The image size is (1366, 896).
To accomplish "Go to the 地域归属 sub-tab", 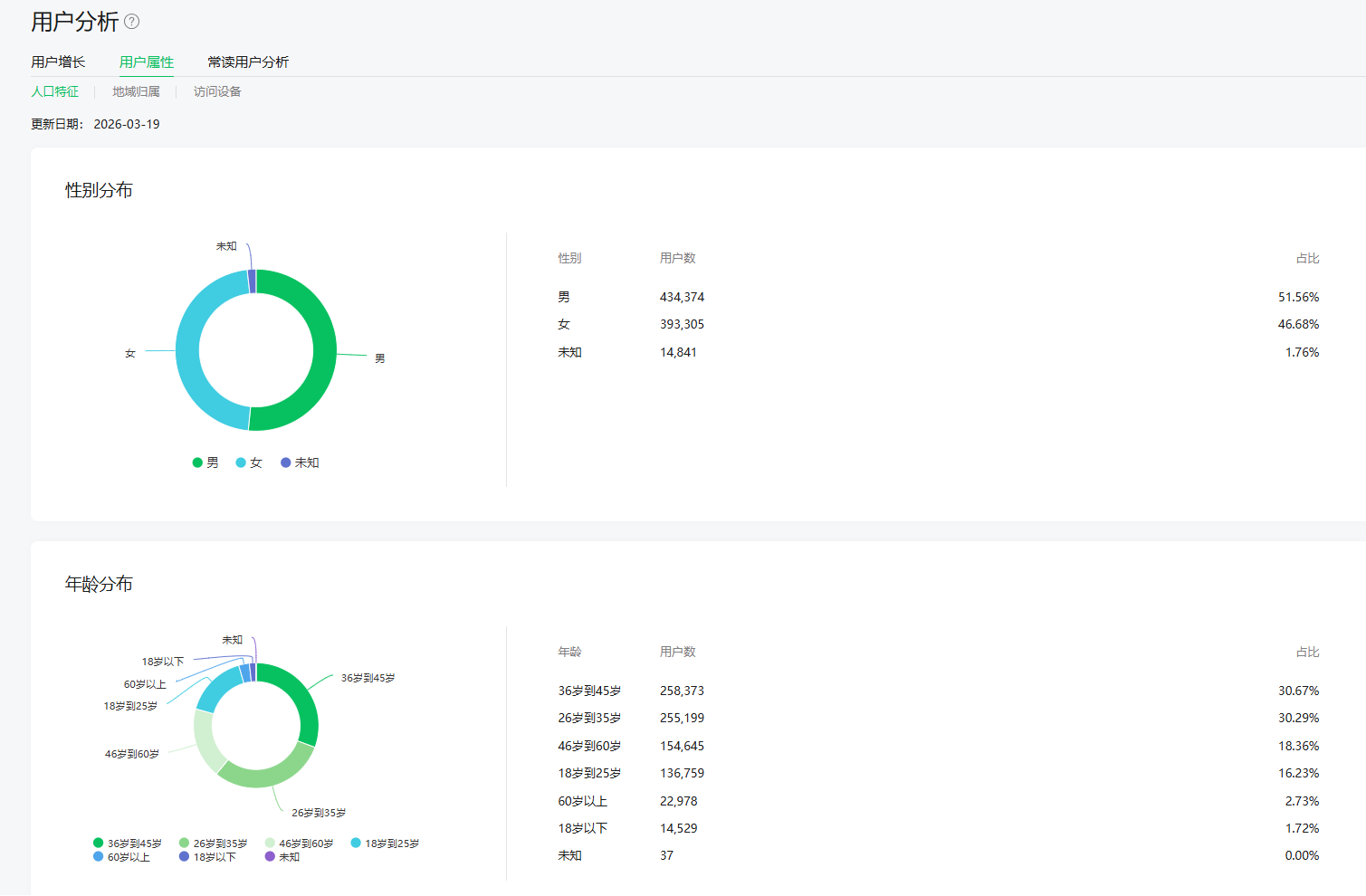I will coord(136,91).
